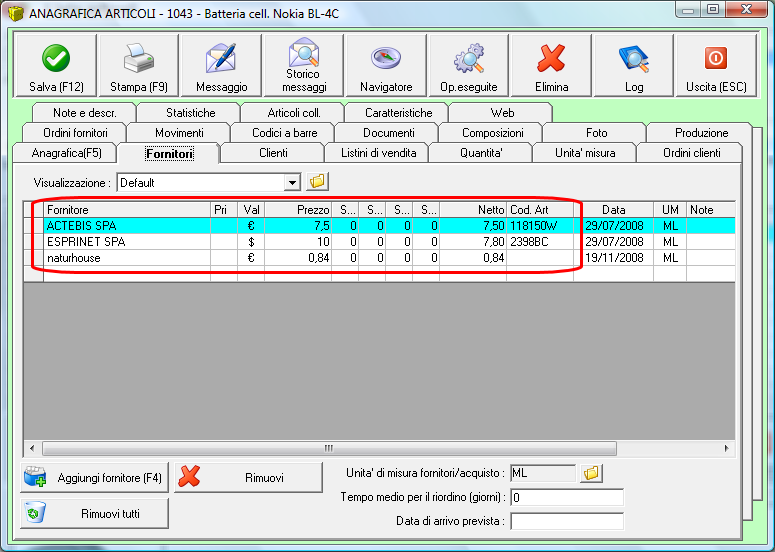Image resolution: width=775 pixels, height=552 pixels.
Task: Click the Unita' di misura fornitori/acquisto field
Action: click(543, 473)
